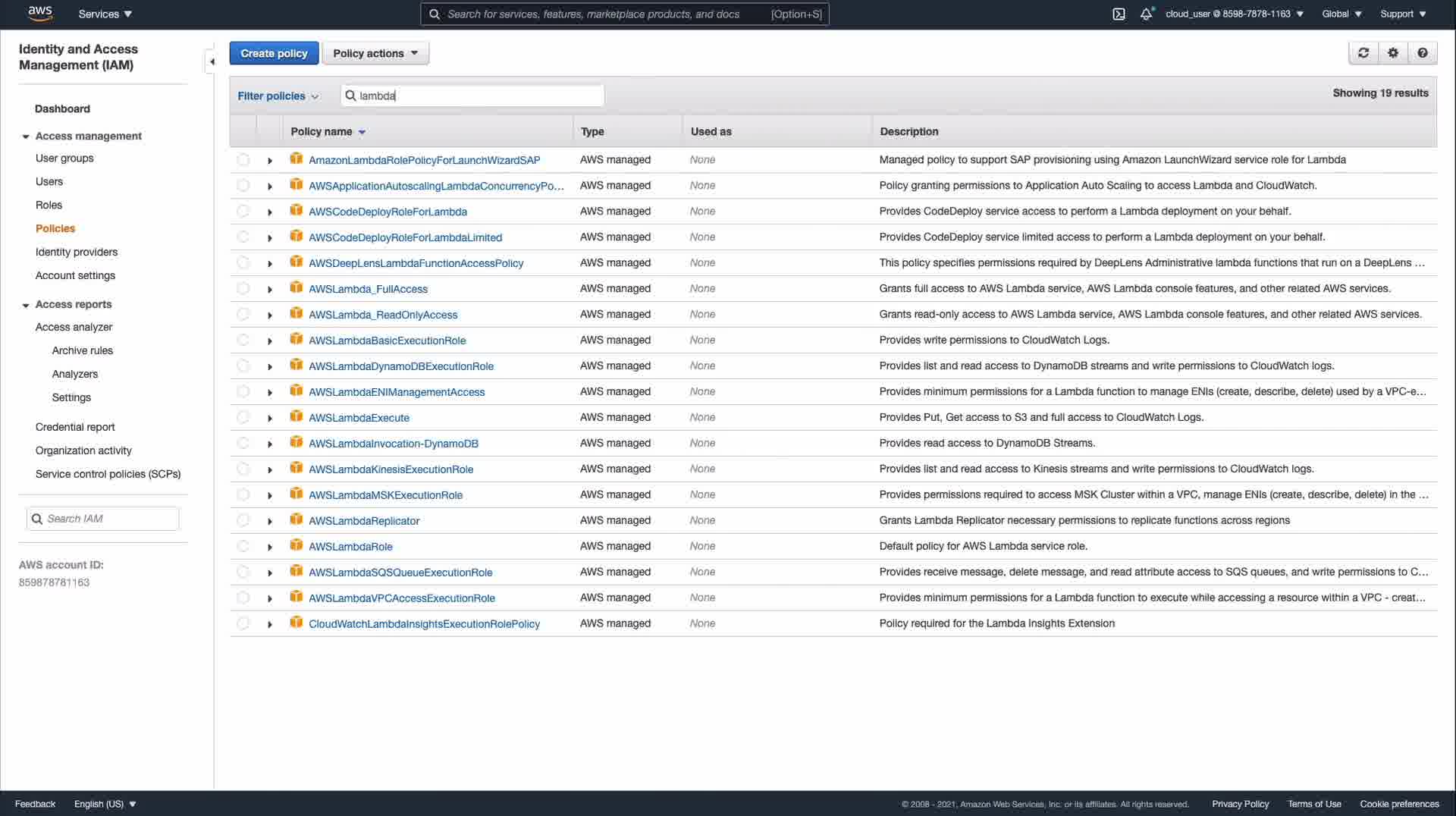This screenshot has height=816, width=1456.
Task: Sort by the Policy name column header
Action: point(328,131)
